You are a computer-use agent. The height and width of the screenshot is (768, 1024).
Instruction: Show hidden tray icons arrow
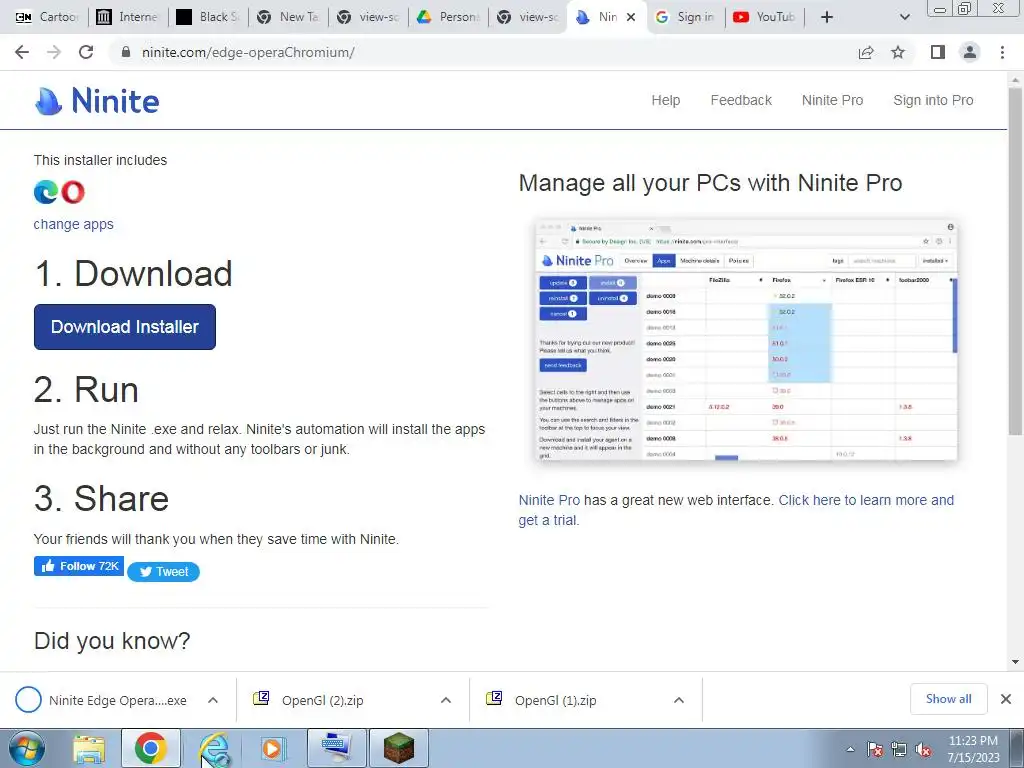[x=850, y=750]
